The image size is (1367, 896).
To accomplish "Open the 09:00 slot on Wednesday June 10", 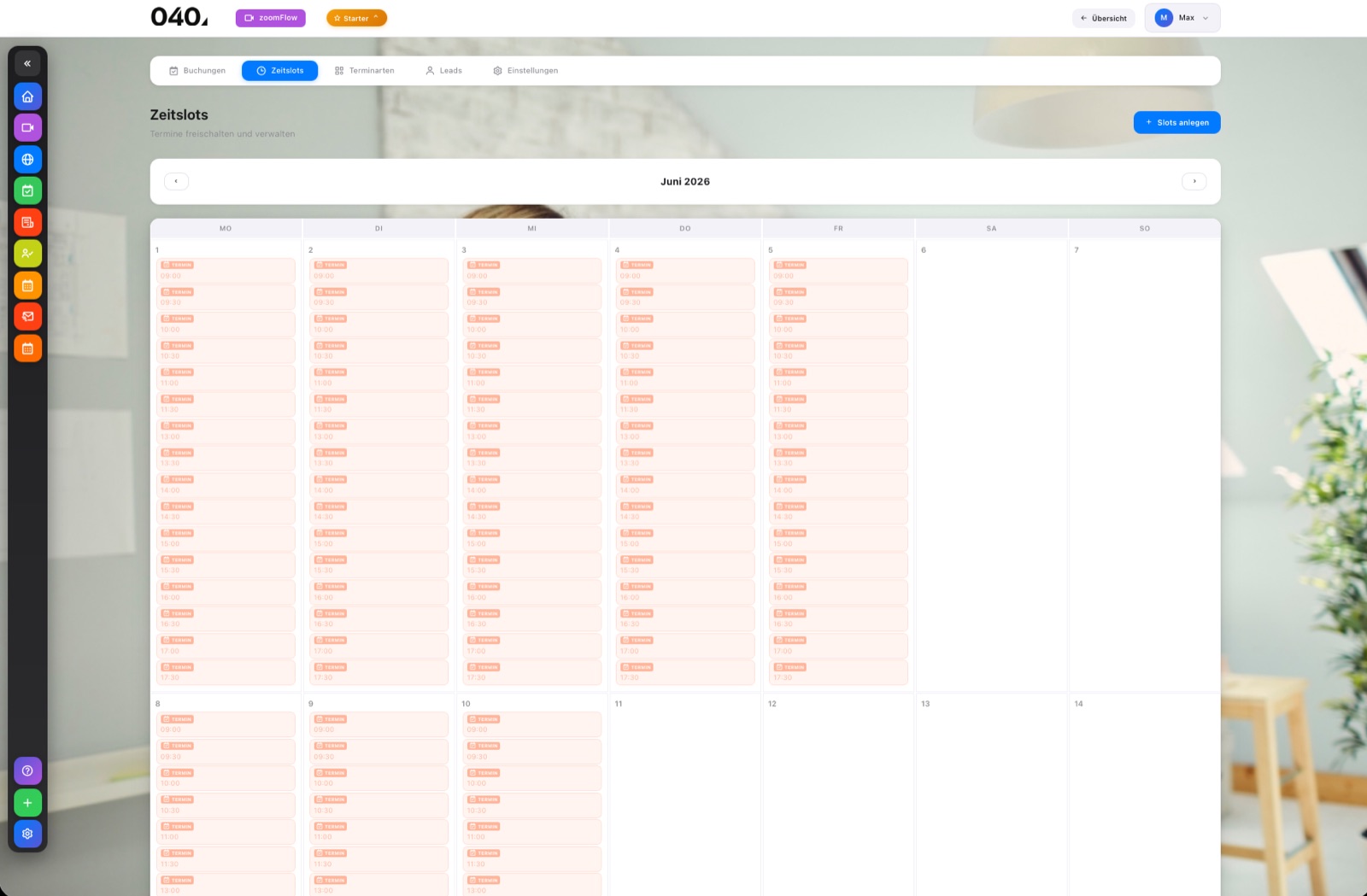I will coord(532,725).
